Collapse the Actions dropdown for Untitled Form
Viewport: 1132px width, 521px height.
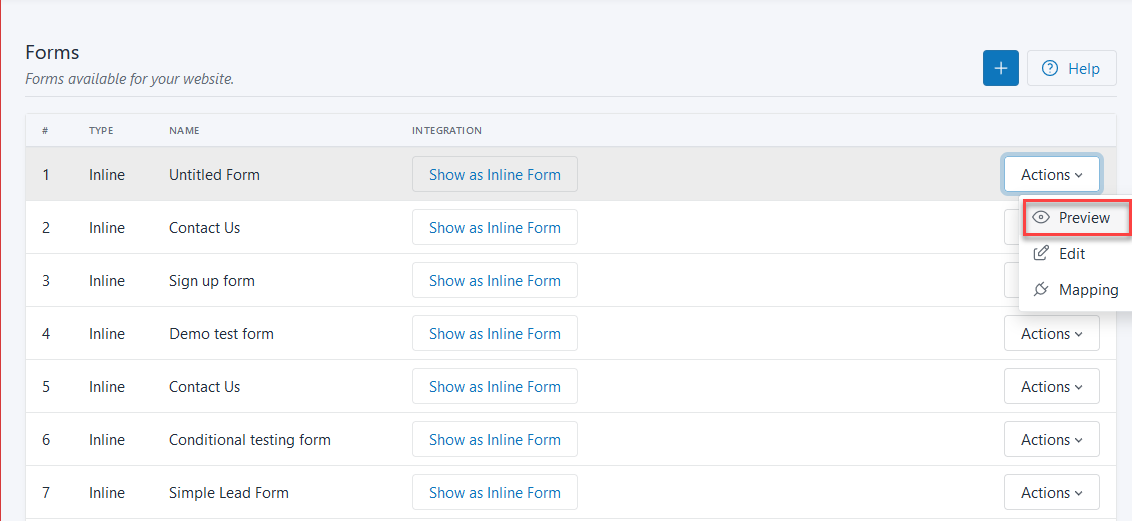point(1052,175)
